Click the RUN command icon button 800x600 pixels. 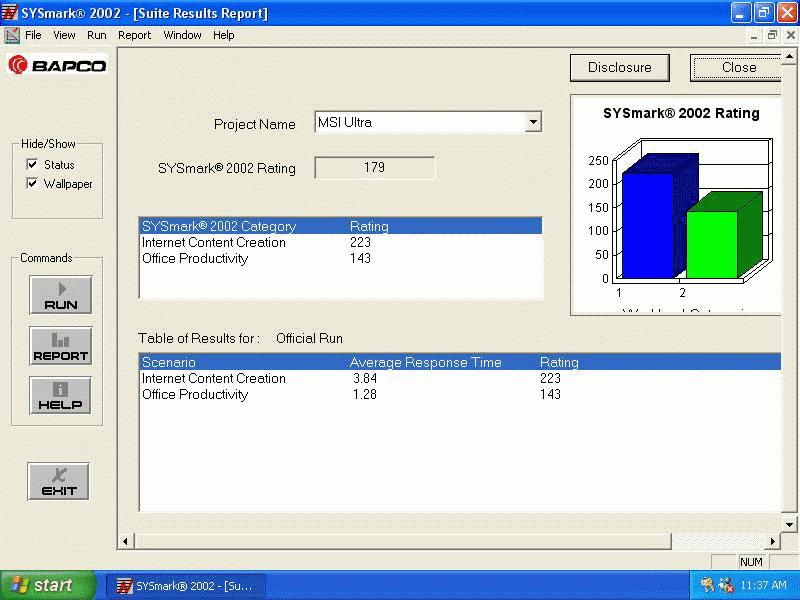[60, 295]
